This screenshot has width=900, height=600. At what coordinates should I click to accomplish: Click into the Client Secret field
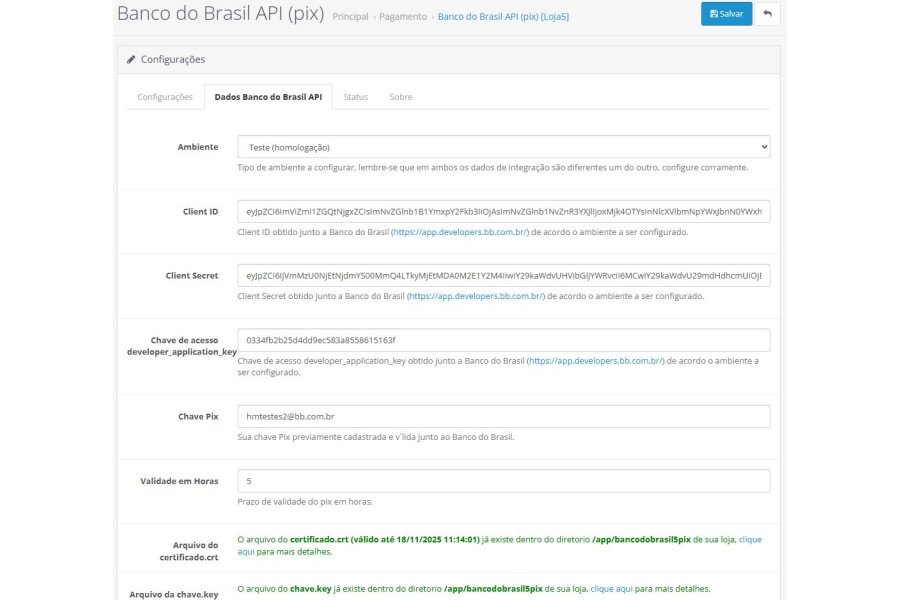pyautogui.click(x=503, y=276)
